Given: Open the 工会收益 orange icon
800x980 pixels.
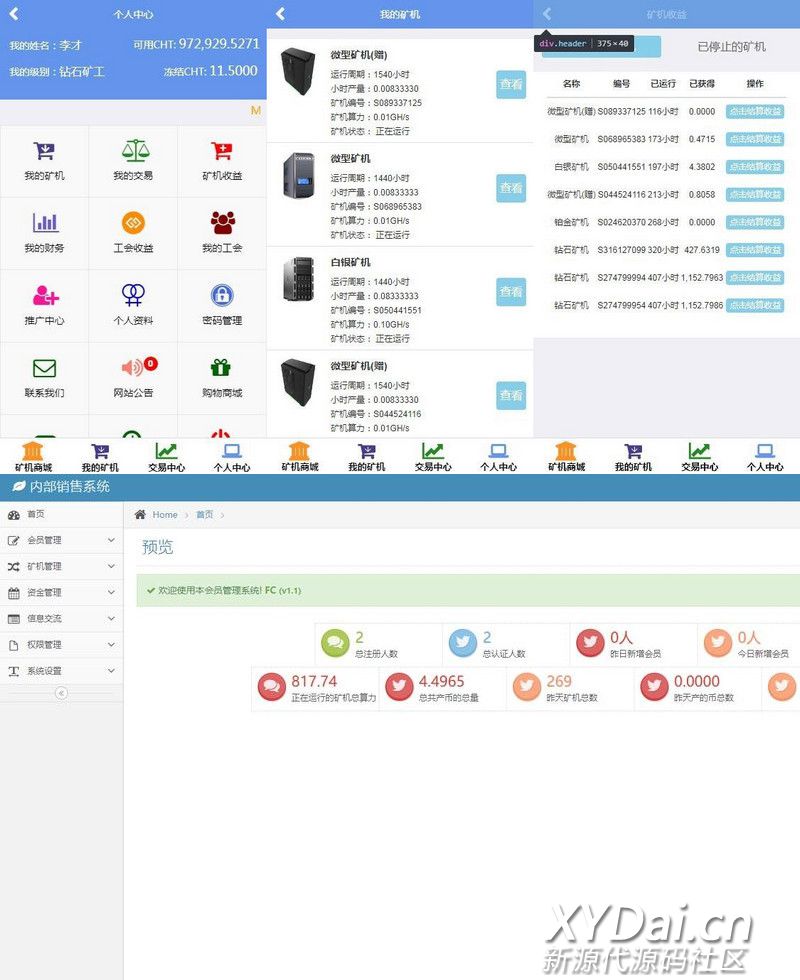Looking at the screenshot, I should 133,222.
